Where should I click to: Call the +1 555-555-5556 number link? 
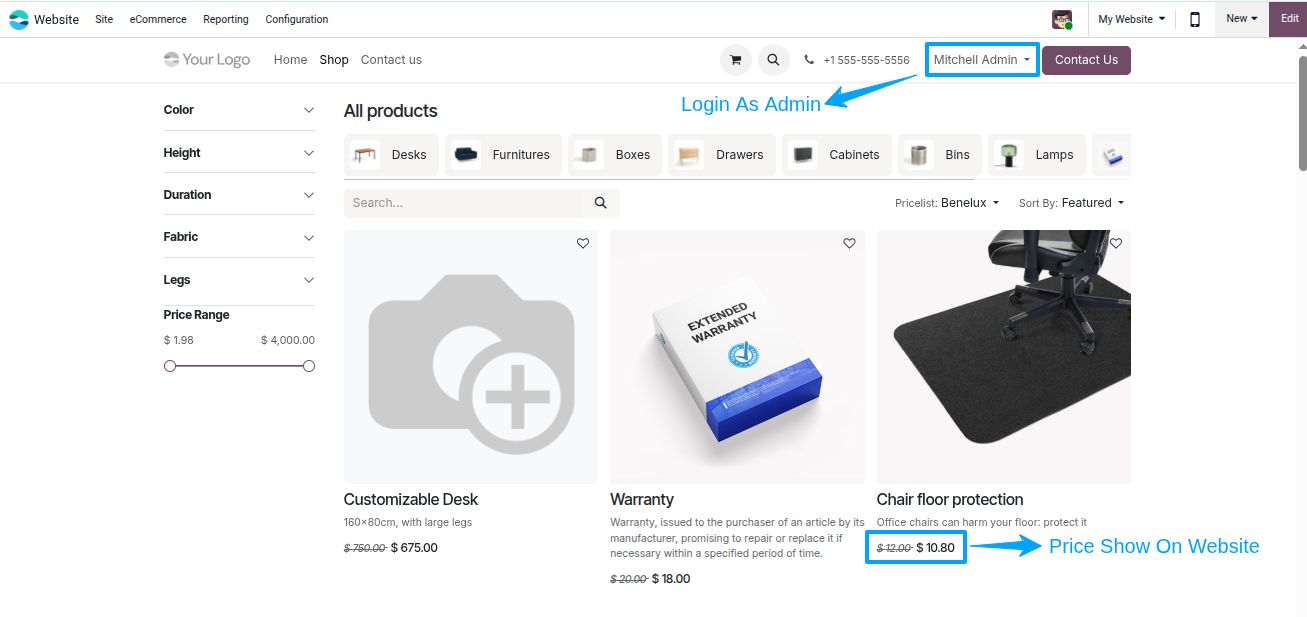pyautogui.click(x=866, y=60)
